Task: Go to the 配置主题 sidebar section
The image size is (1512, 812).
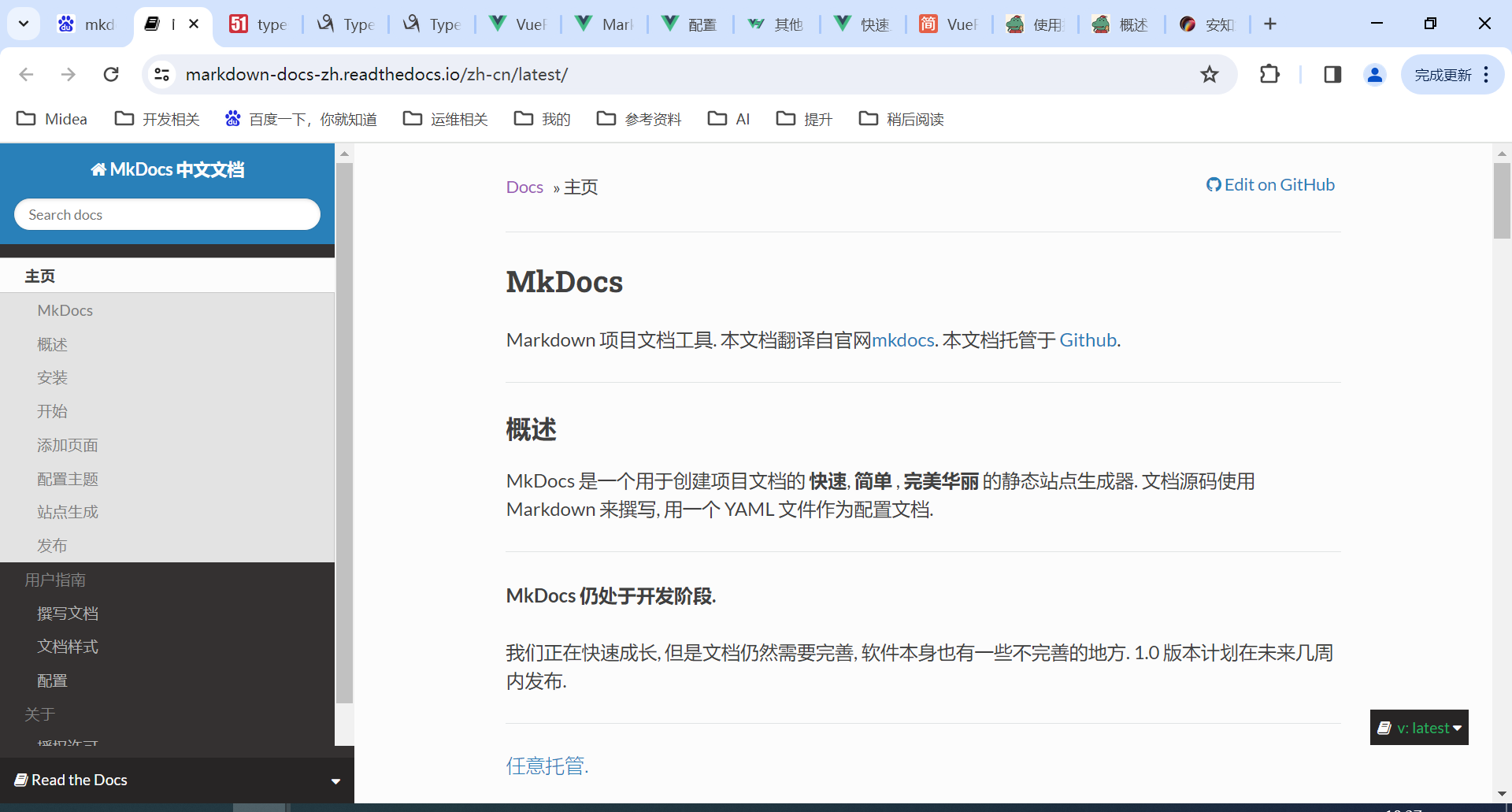Action: tap(167, 479)
